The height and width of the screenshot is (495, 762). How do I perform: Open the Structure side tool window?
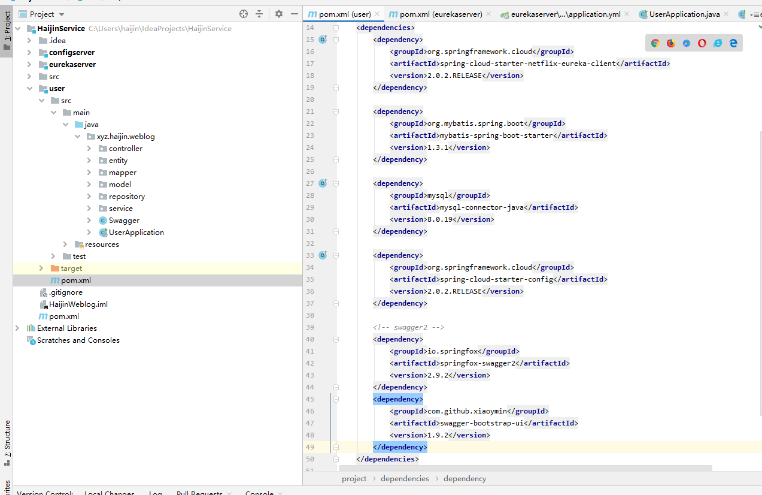point(6,443)
